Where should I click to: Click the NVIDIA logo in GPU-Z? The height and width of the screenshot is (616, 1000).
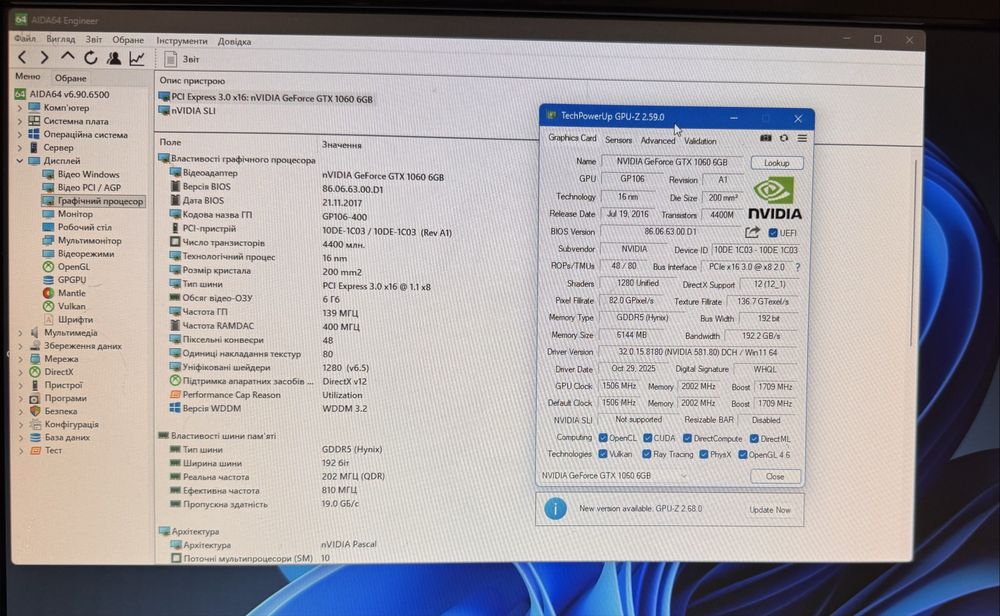(x=774, y=199)
